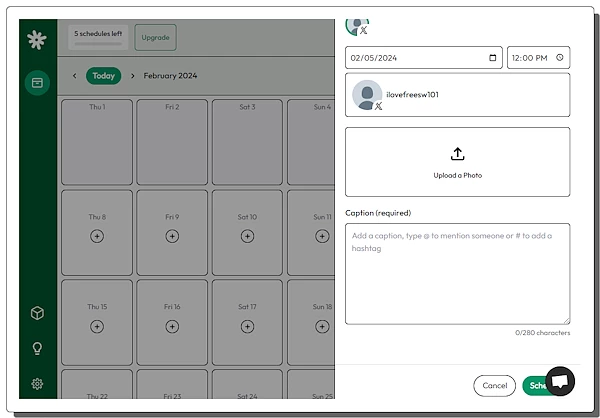Click the 'Caption (required)' label
The image size is (600, 418).
[x=378, y=213]
